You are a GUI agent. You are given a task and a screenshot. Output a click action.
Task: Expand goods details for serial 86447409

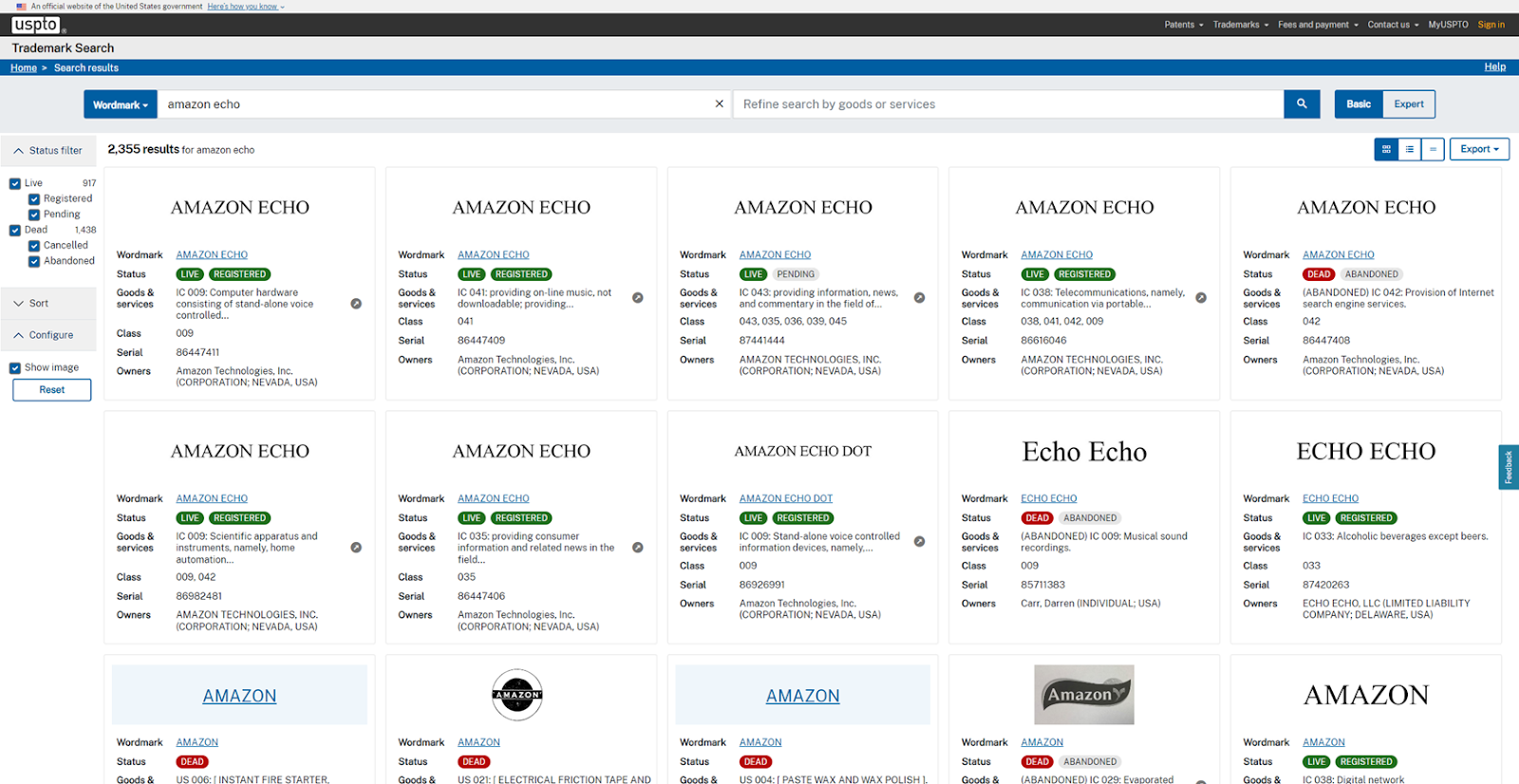coord(638,298)
